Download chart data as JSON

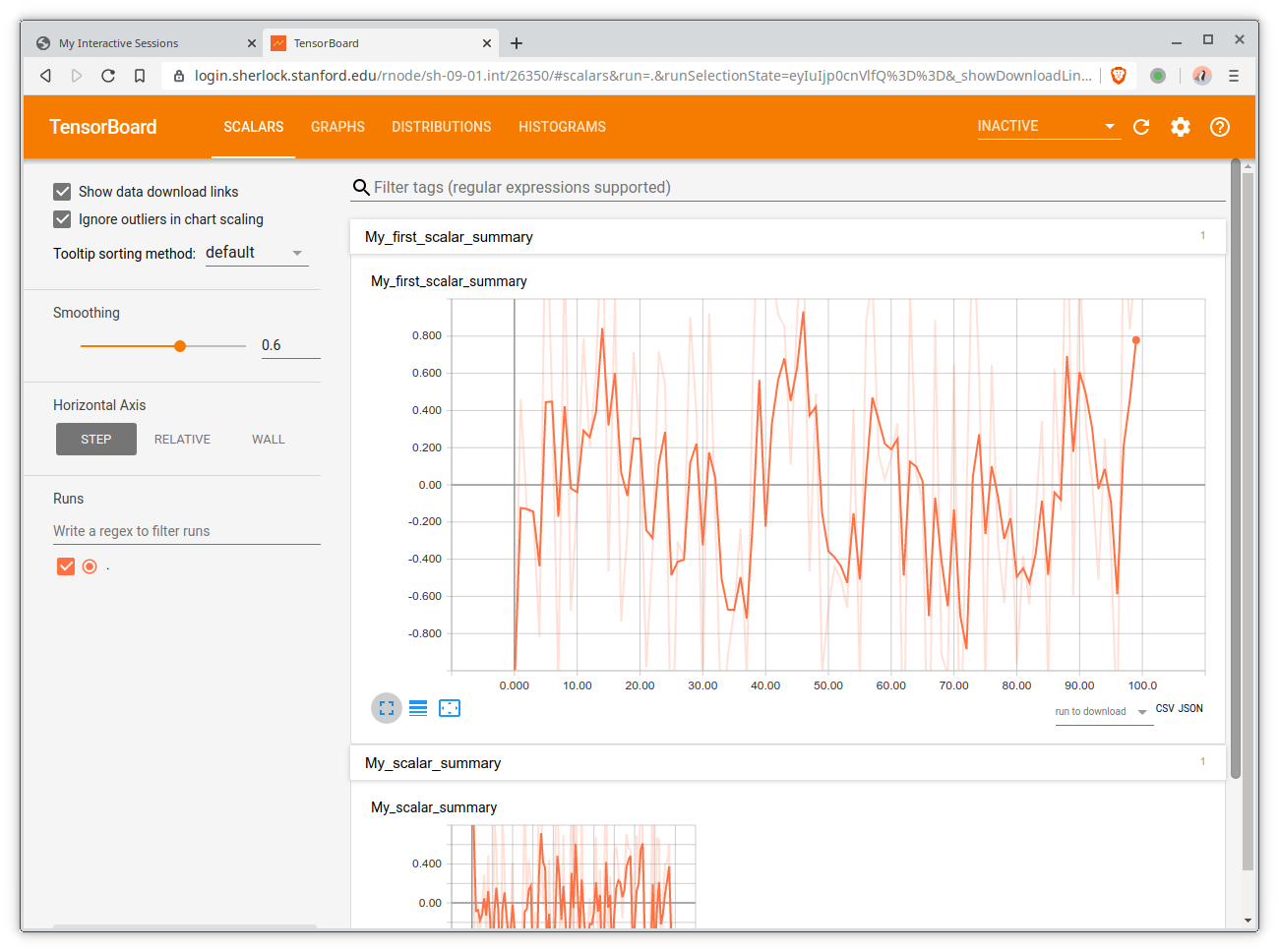[x=1190, y=708]
